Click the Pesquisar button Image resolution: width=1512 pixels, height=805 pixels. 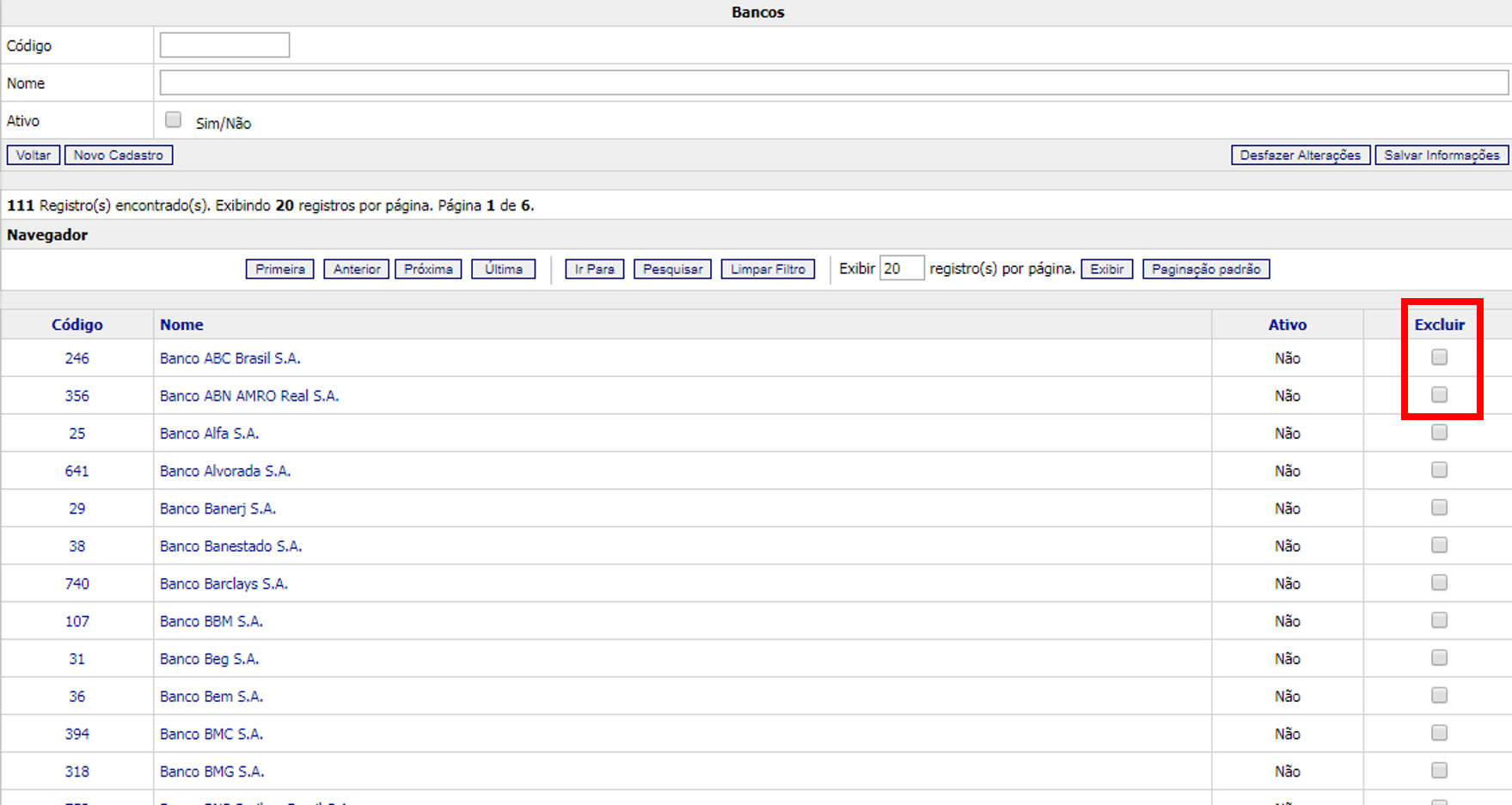coord(672,270)
